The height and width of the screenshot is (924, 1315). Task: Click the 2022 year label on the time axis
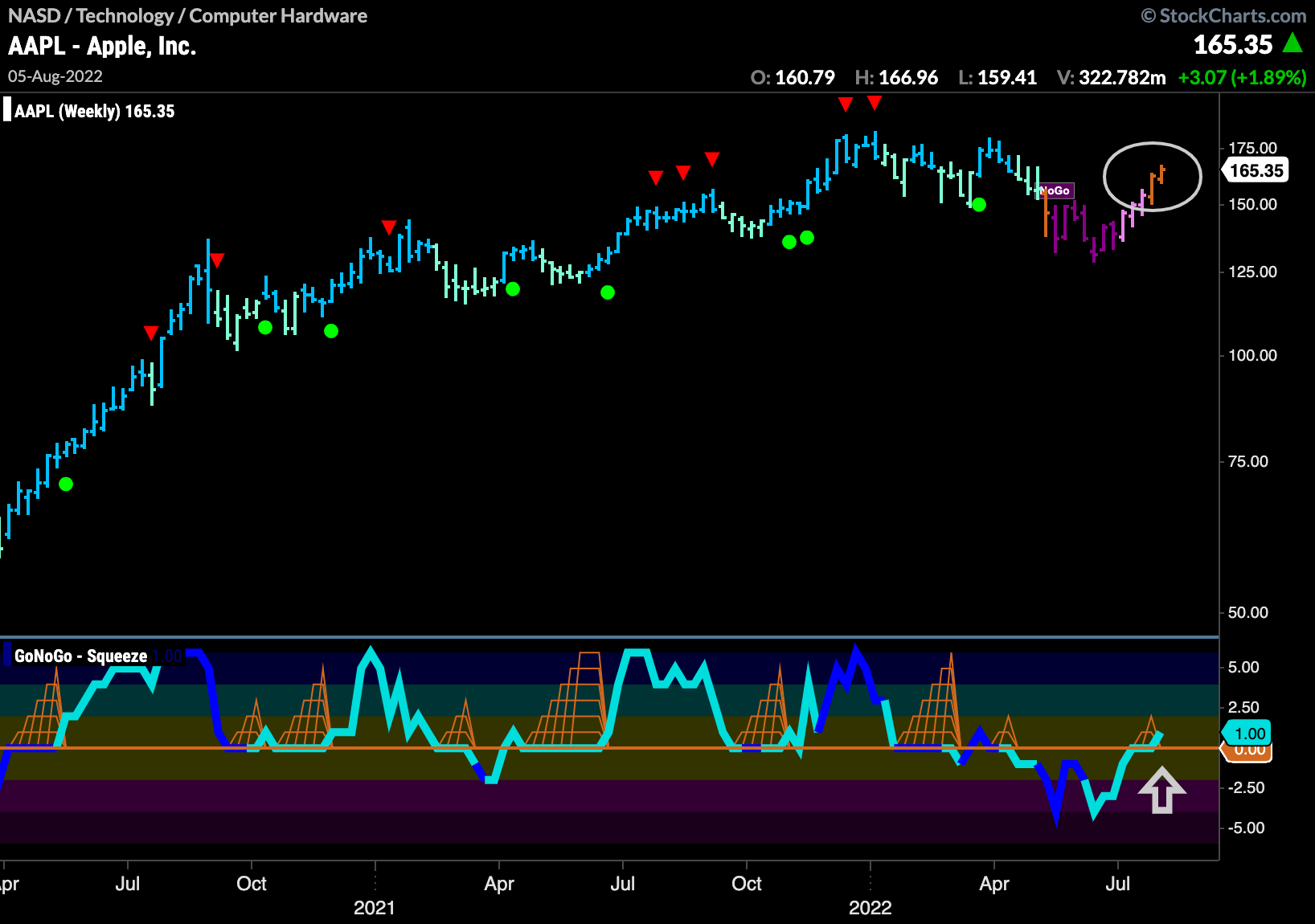pyautogui.click(x=871, y=908)
